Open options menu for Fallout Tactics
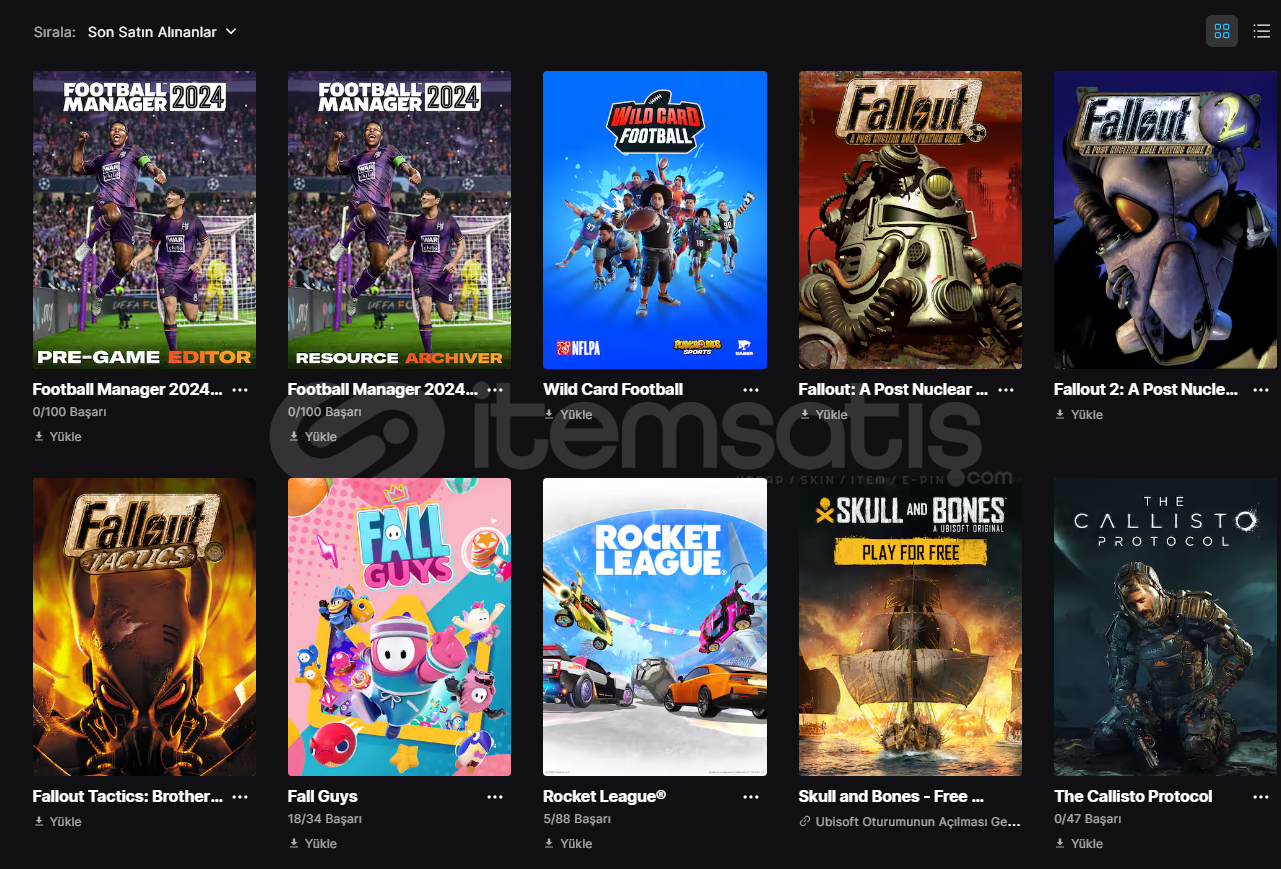The height and width of the screenshot is (869, 1281). pyautogui.click(x=240, y=797)
